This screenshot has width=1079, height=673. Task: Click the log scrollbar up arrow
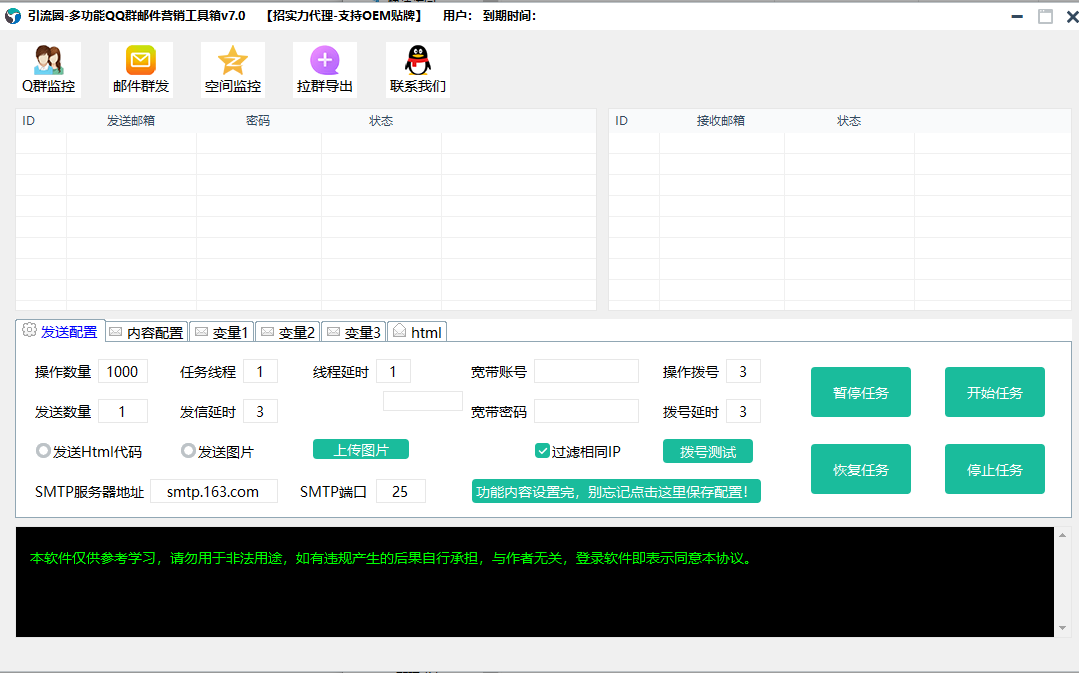(x=1062, y=535)
